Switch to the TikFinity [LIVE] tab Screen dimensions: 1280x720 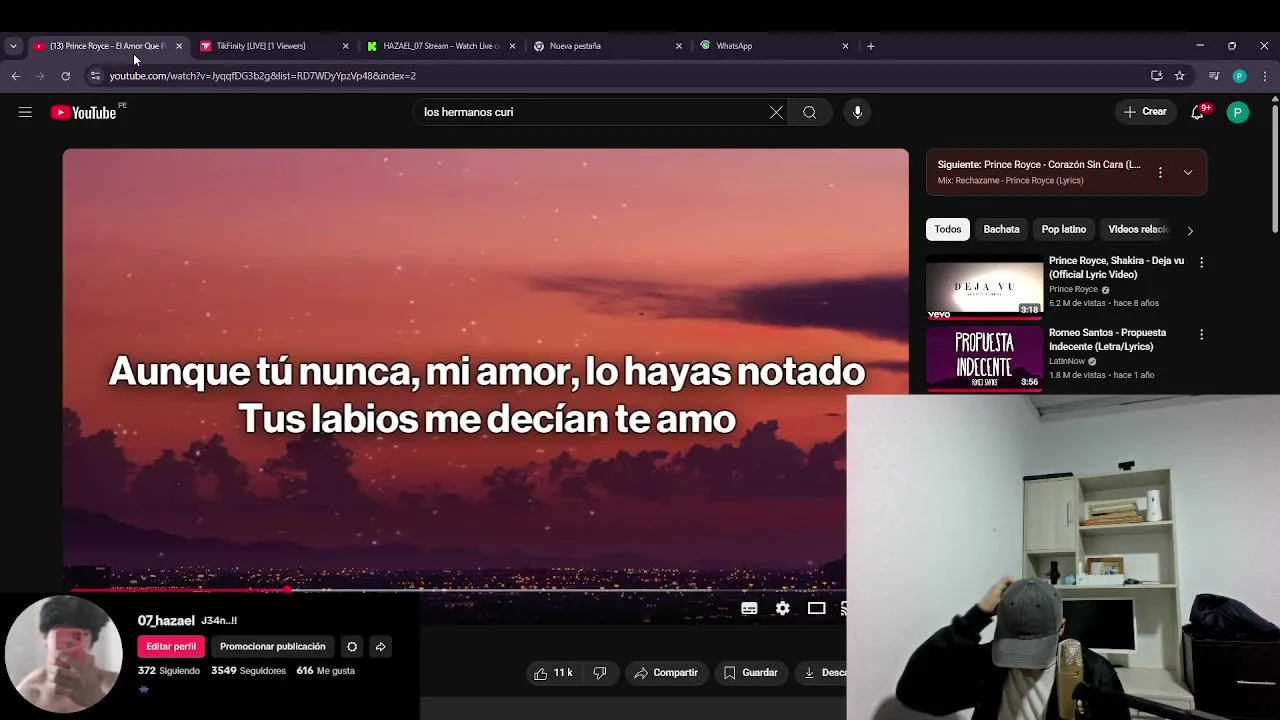pyautogui.click(x=260, y=46)
